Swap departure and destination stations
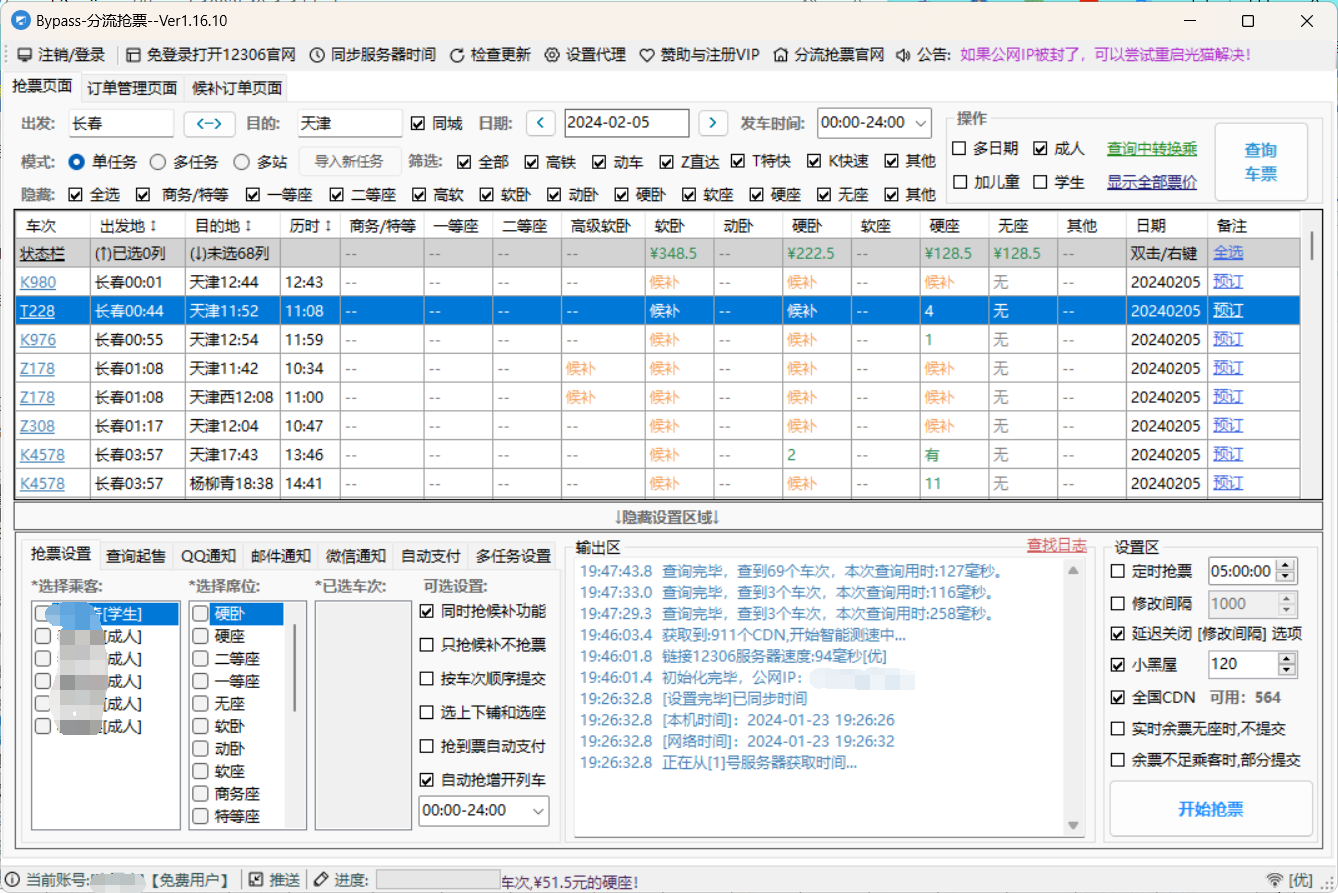The height and width of the screenshot is (893, 1338). coord(209,123)
